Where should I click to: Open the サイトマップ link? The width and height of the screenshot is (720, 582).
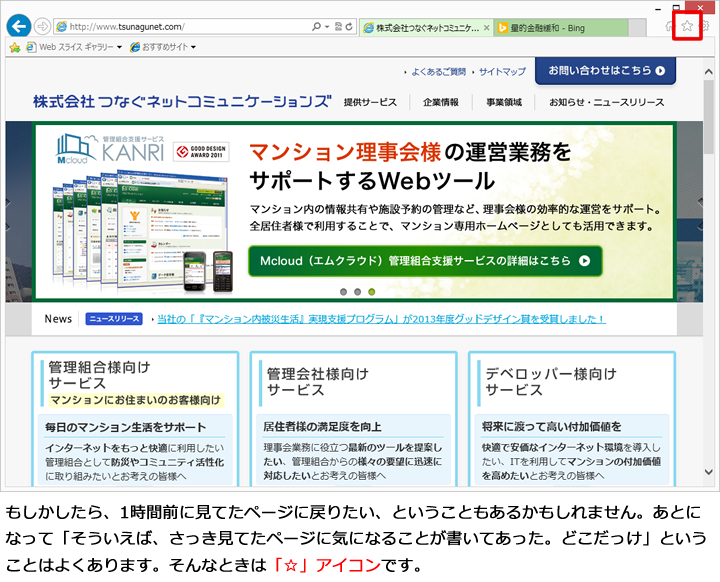click(x=502, y=72)
